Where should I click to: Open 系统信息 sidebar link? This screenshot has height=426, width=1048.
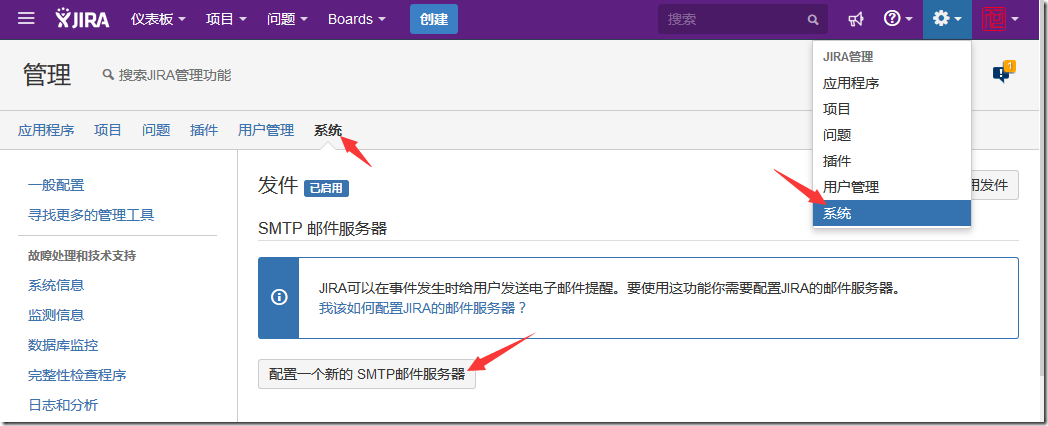(56, 286)
